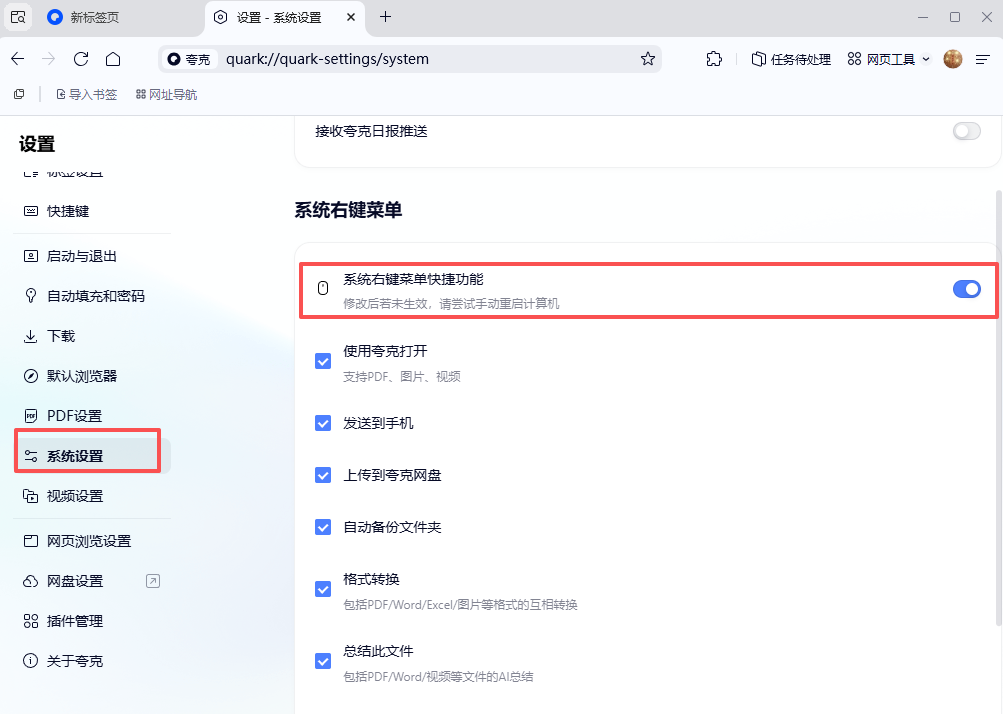Click the 夸克 site badge in address bar
The width and height of the screenshot is (1003, 714).
pos(189,59)
